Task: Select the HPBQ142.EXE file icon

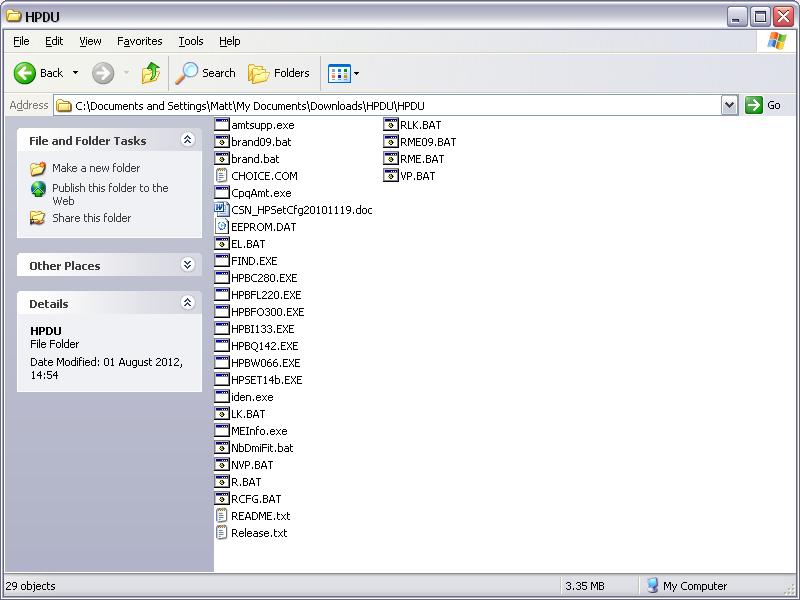Action: tap(222, 345)
